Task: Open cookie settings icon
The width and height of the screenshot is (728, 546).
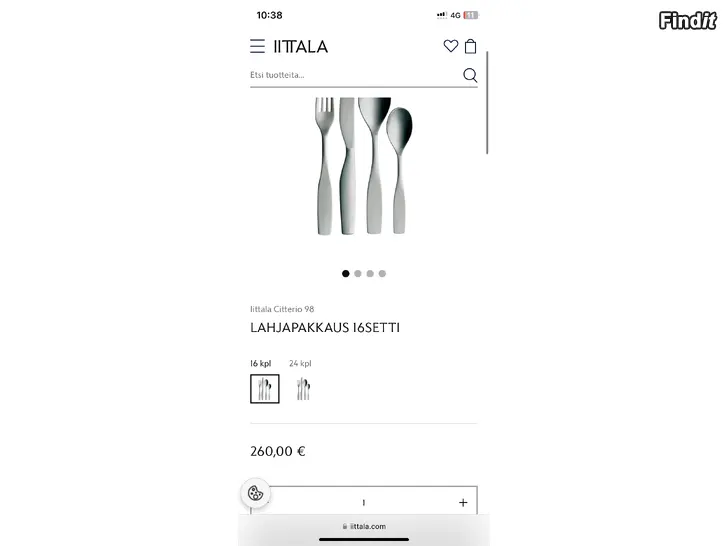Action: 255,493
